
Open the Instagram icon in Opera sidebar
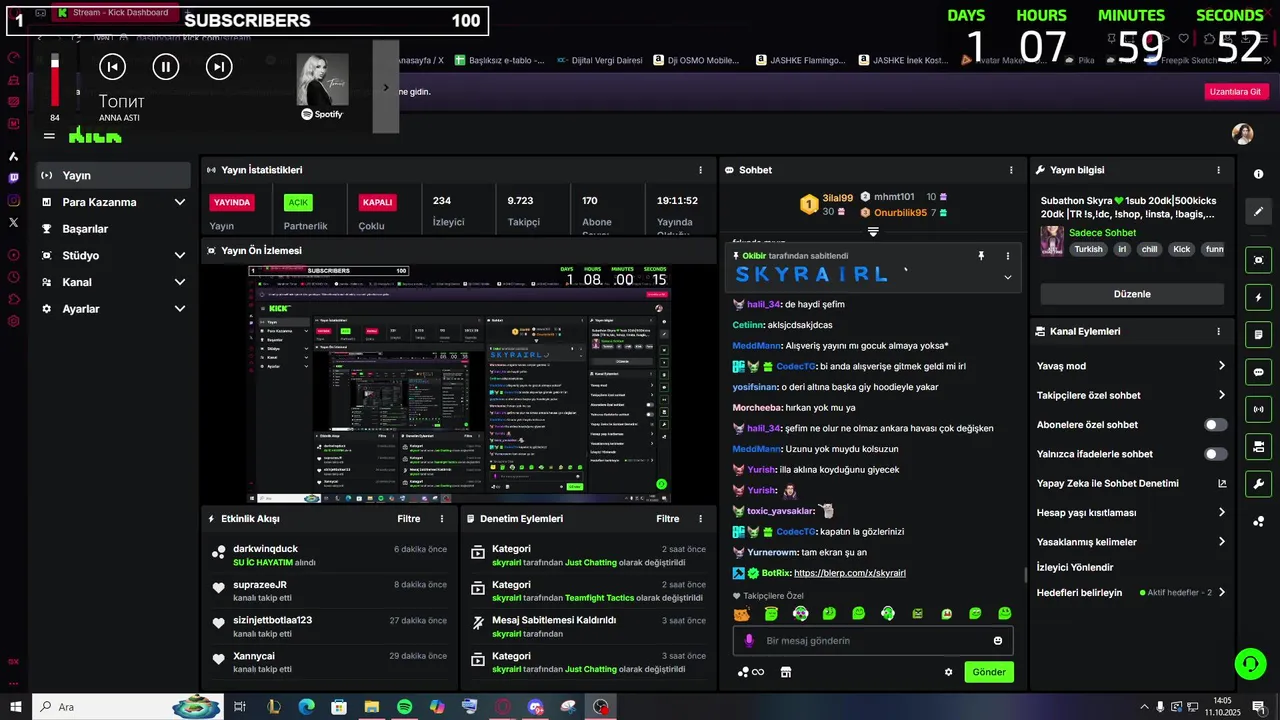pyautogui.click(x=13, y=200)
